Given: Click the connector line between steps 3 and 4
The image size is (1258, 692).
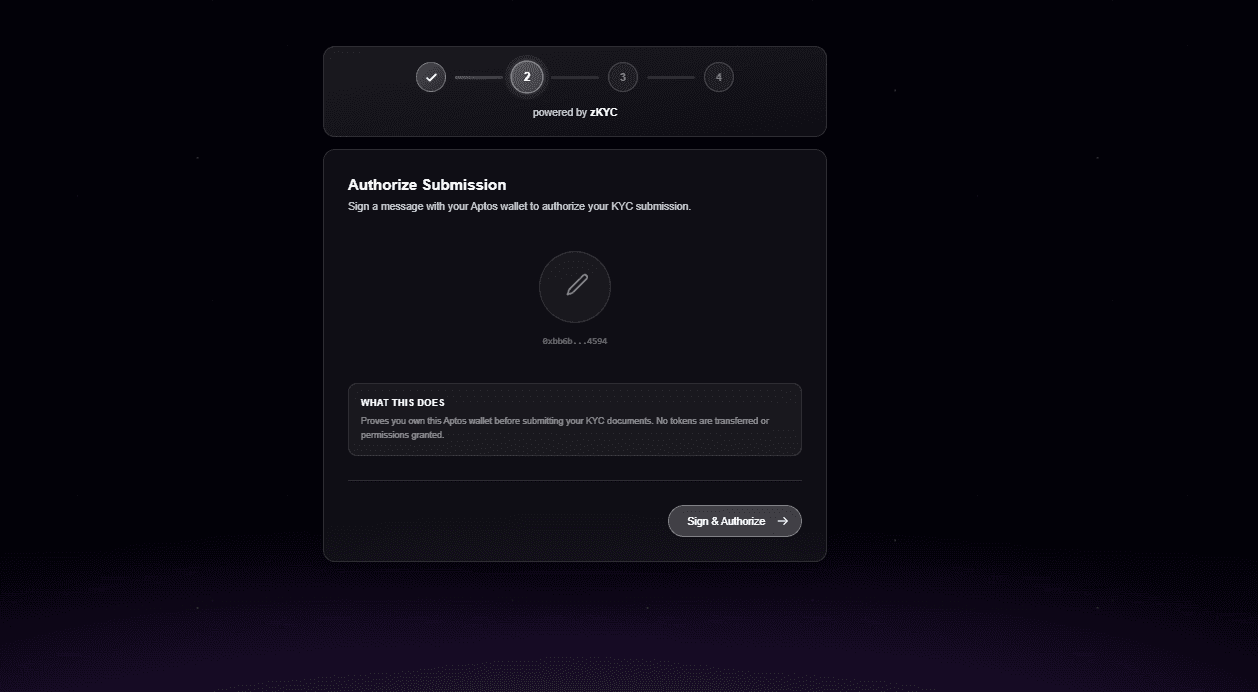Looking at the screenshot, I should (670, 77).
